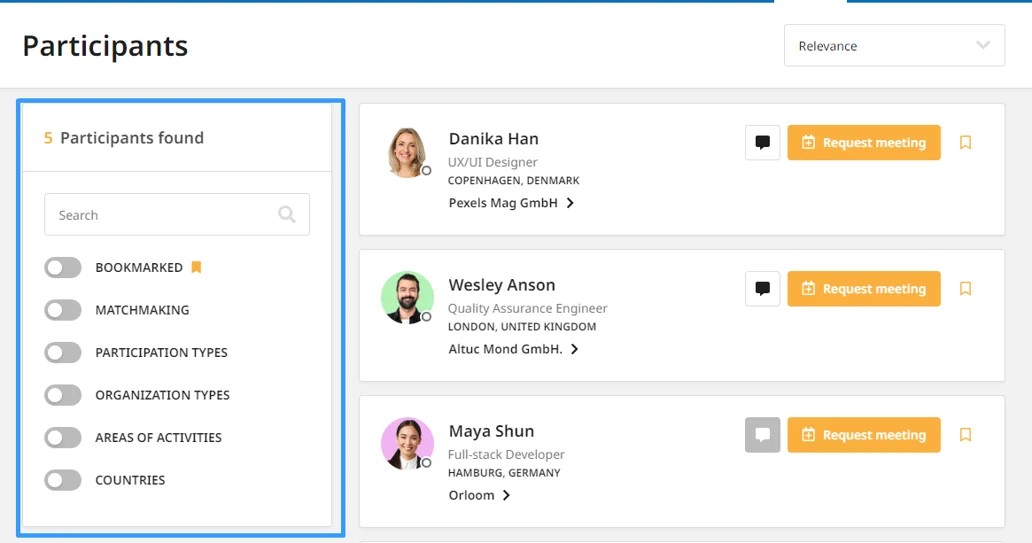Screen dimensions: 1032x543
Task: Toggle the Countries filter
Action: 63,480
